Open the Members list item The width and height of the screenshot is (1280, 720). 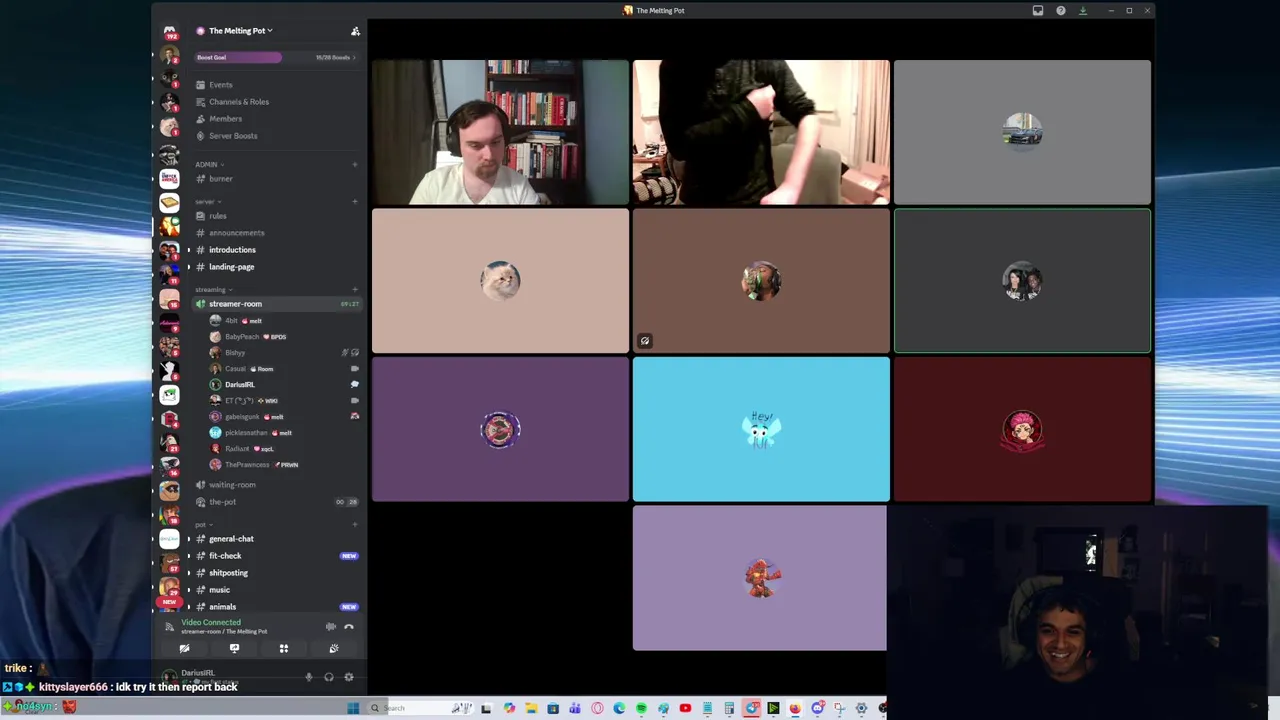225,119
